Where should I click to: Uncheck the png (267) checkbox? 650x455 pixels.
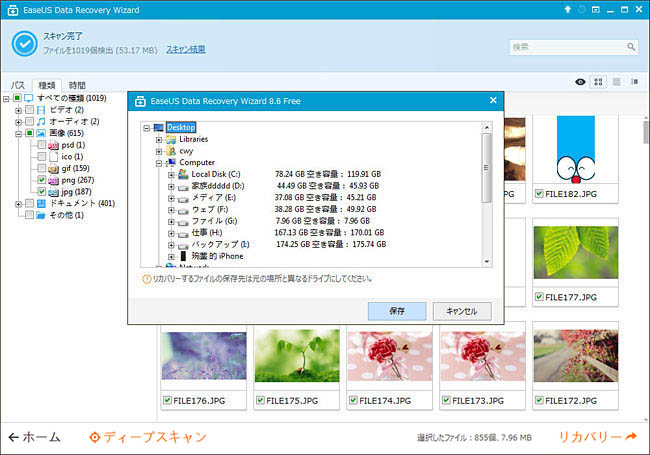pos(41,180)
